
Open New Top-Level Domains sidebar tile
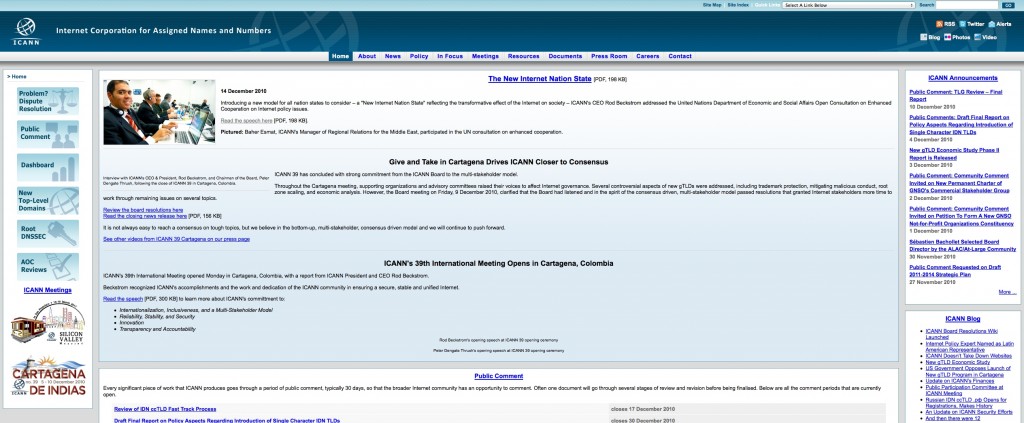tap(48, 200)
